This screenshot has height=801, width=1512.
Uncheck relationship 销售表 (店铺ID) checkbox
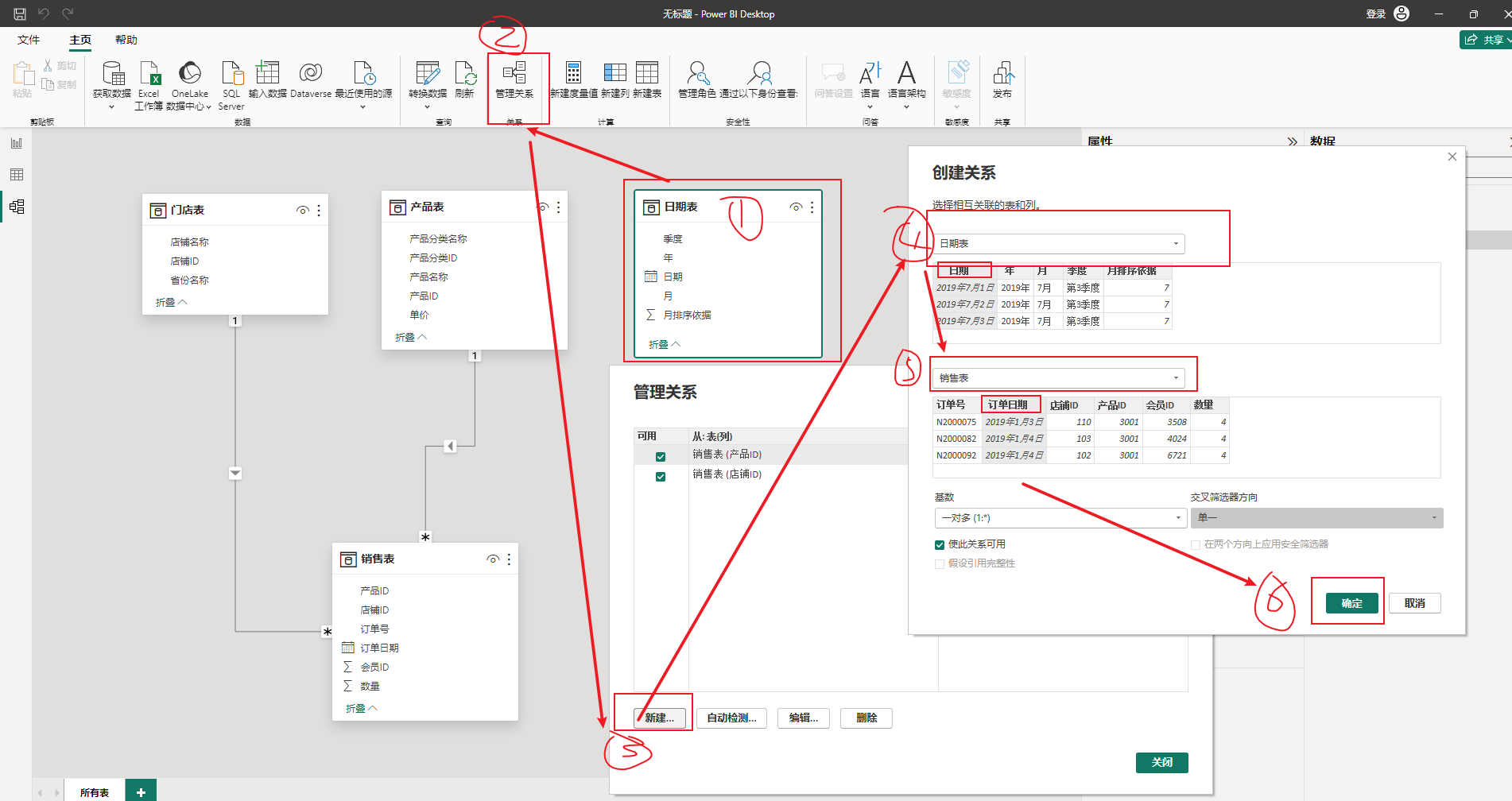pos(661,477)
